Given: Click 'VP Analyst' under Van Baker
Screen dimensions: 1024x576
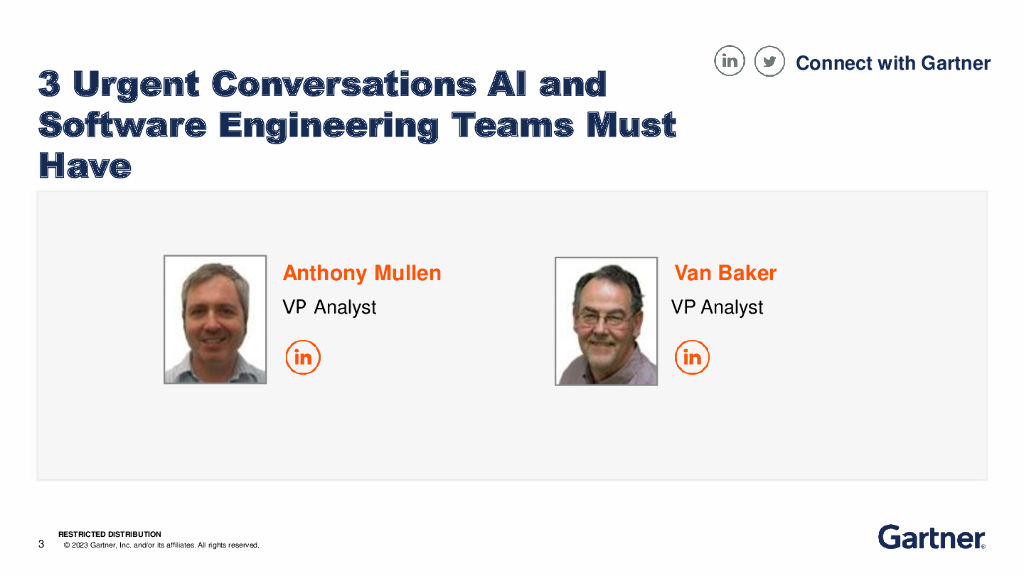Looking at the screenshot, I should [717, 307].
